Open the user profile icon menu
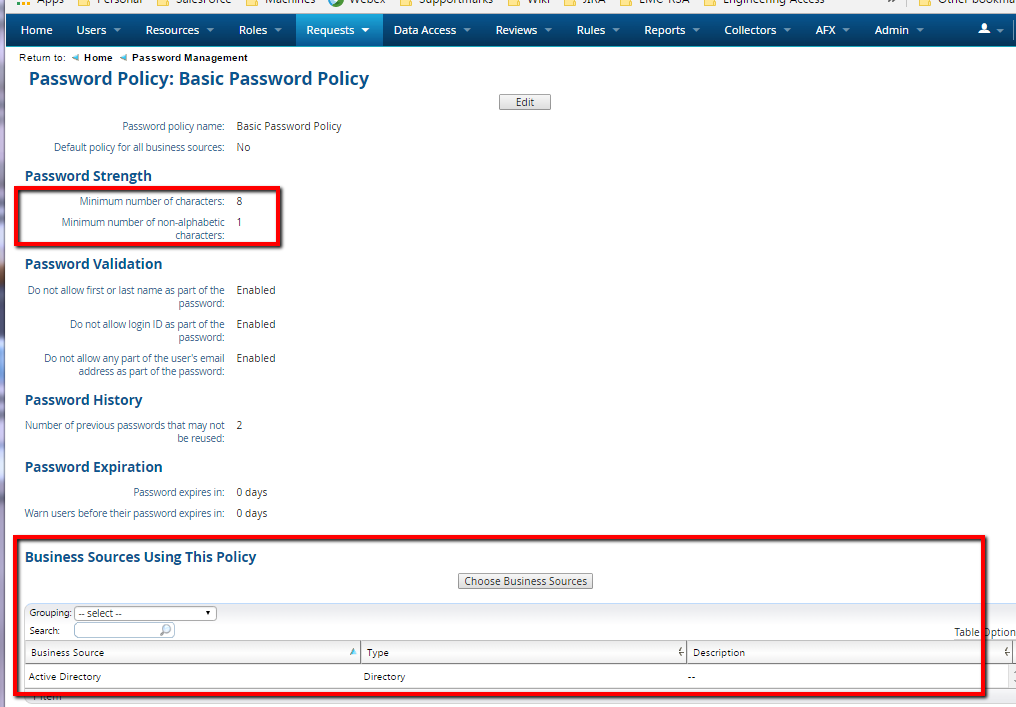Screen dimensions: 1016x707 (x=989, y=30)
